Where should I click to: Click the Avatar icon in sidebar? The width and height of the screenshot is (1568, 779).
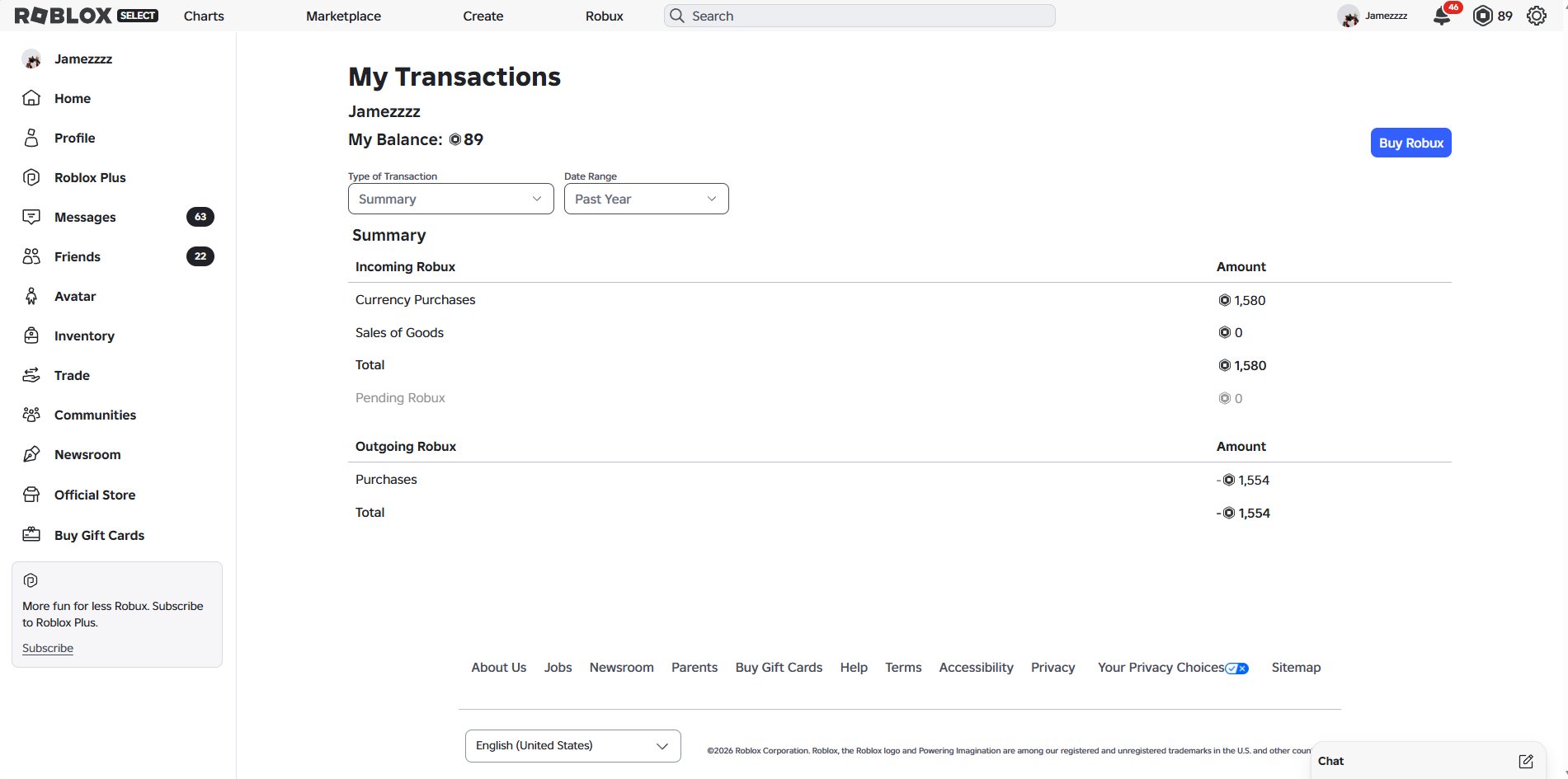31,296
